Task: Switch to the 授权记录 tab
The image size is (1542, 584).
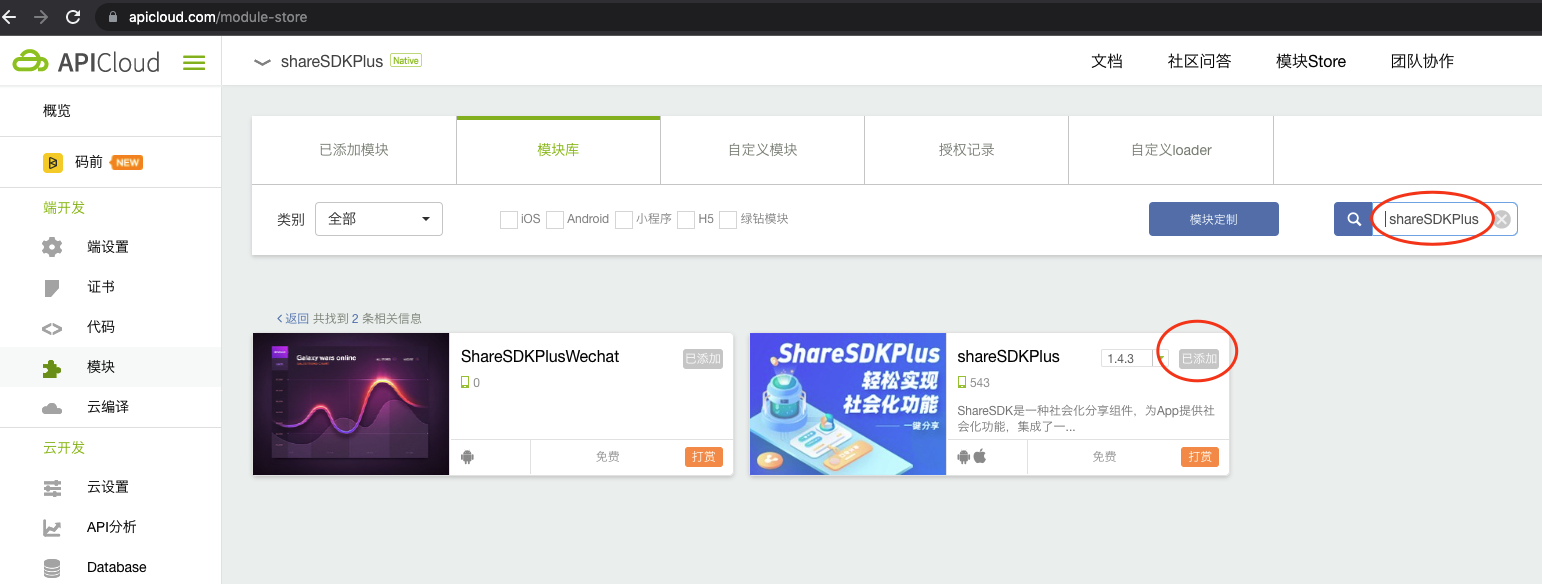Action: (967, 150)
